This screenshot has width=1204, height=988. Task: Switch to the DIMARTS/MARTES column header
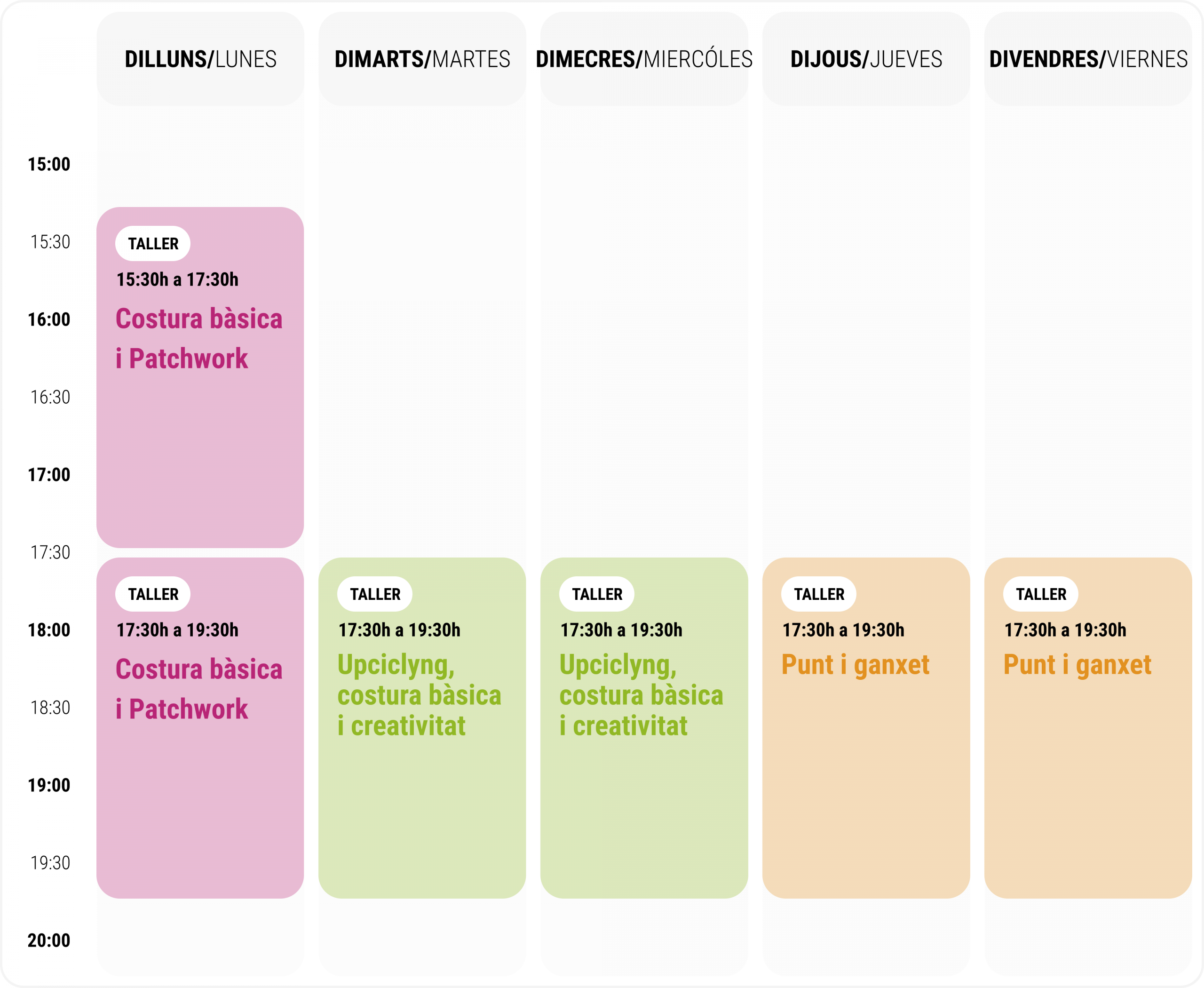(x=422, y=59)
